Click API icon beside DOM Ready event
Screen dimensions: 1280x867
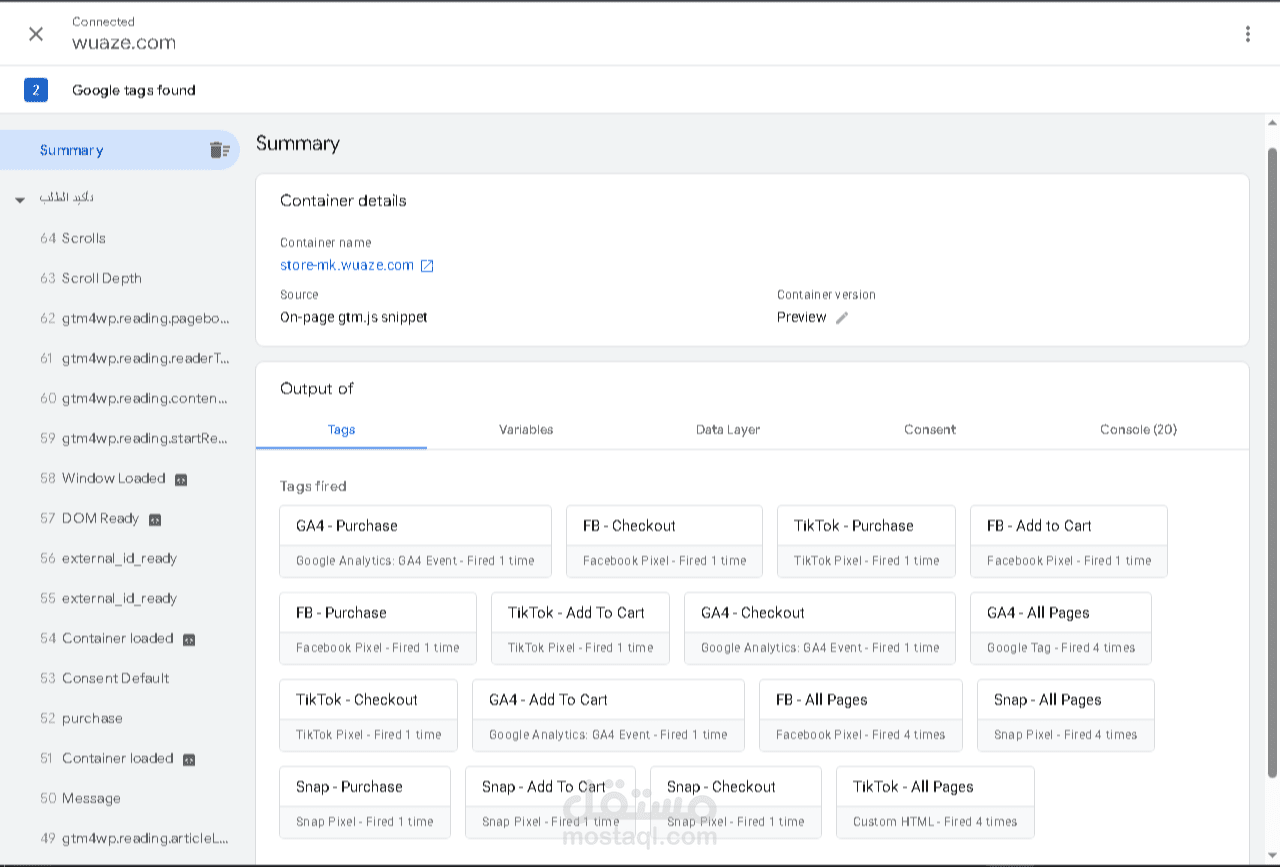point(155,519)
